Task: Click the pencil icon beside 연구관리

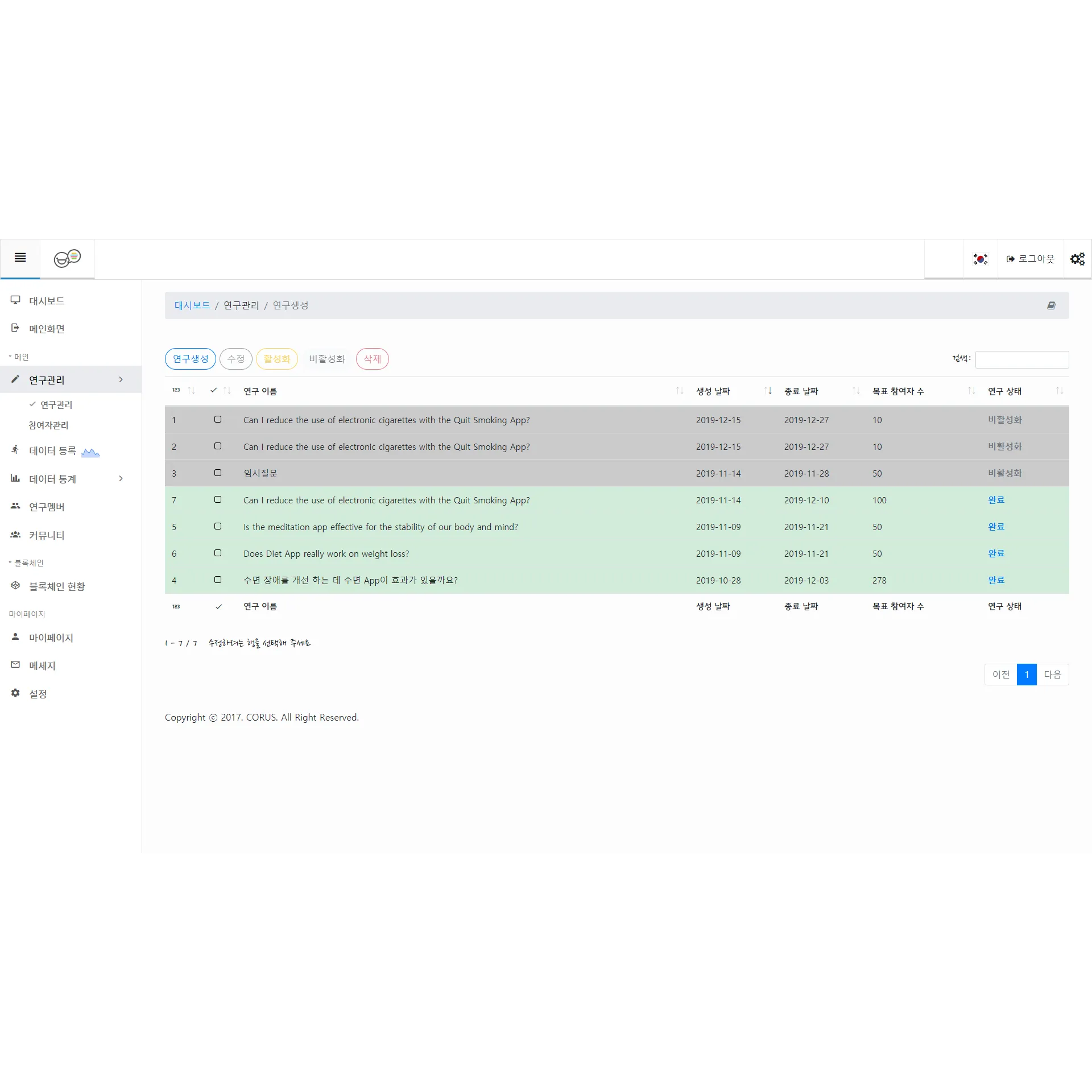Action: coord(15,379)
